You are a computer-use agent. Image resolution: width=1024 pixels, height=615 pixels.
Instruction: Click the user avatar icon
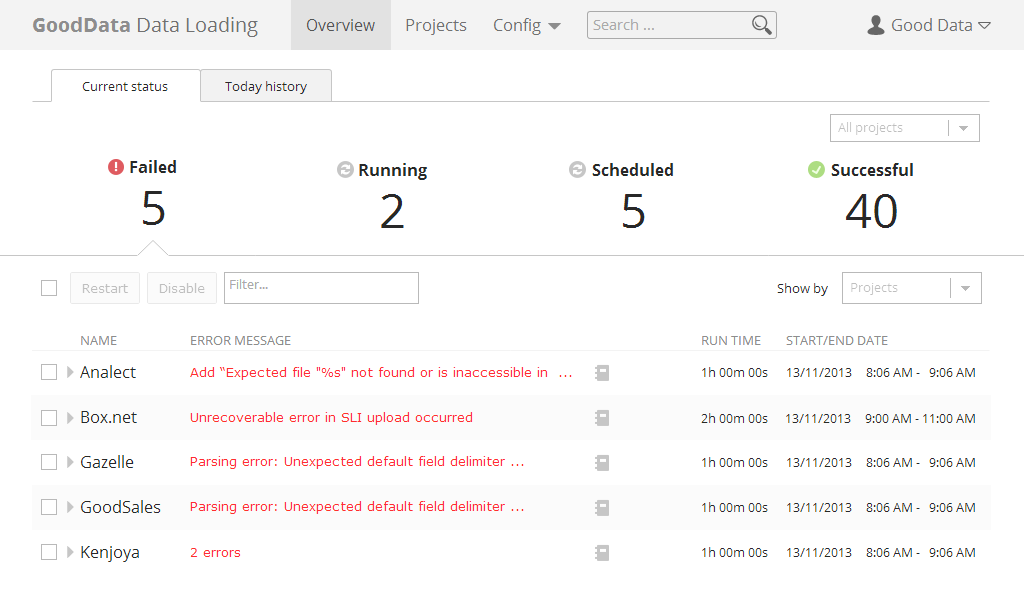click(x=876, y=25)
